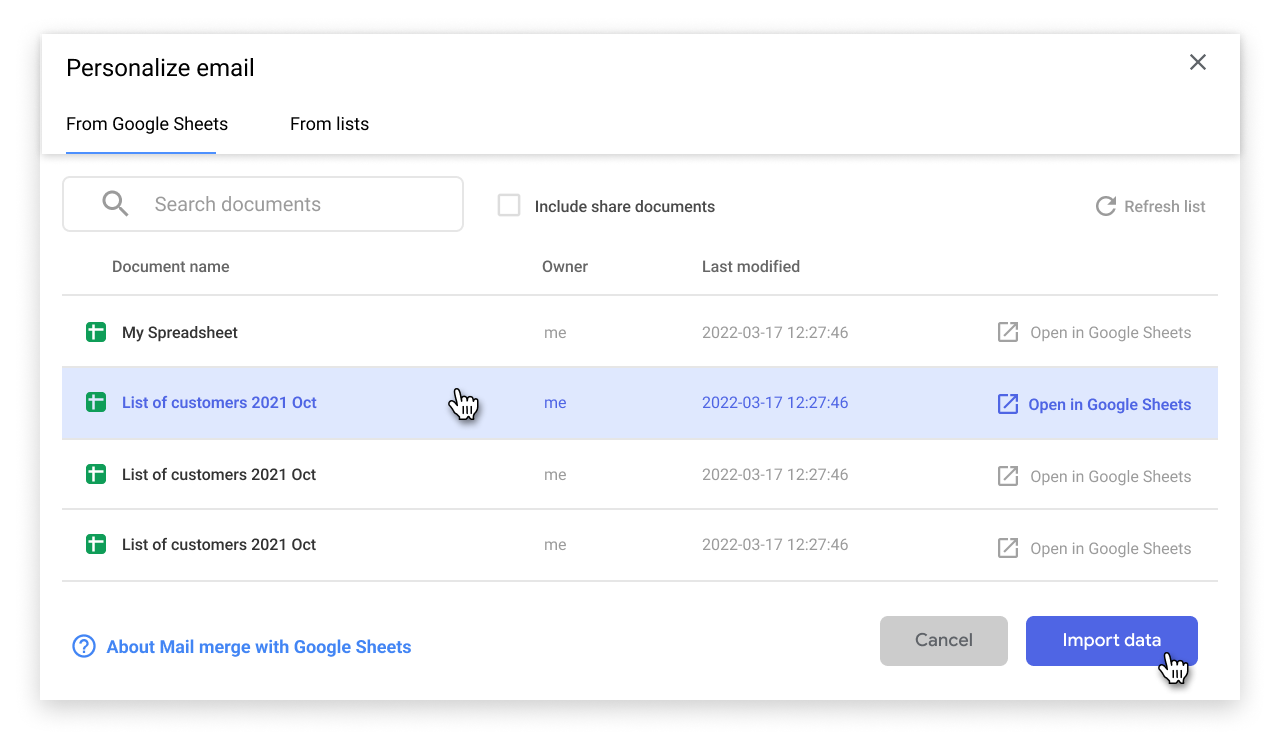Click the Sheets file icon on the third customer row
This screenshot has width=1280, height=740.
[x=95, y=474]
